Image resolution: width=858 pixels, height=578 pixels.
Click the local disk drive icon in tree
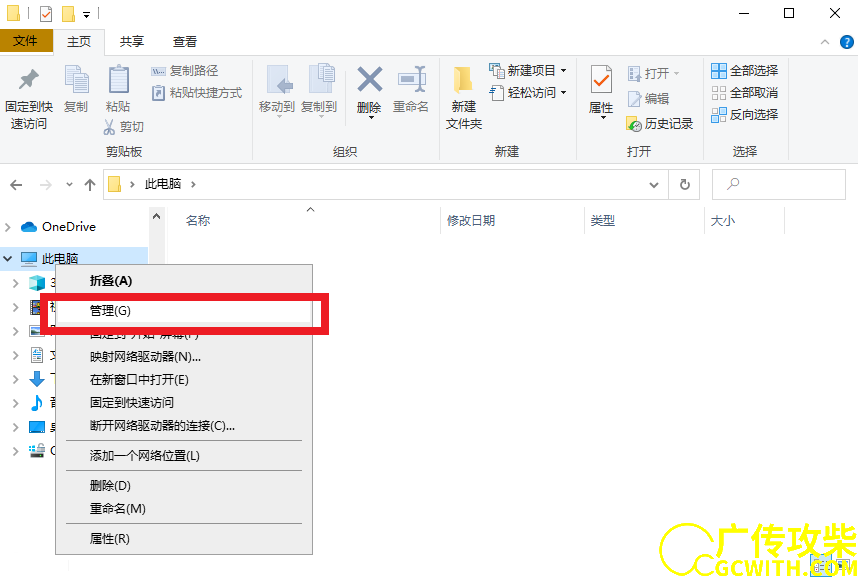(x=37, y=451)
